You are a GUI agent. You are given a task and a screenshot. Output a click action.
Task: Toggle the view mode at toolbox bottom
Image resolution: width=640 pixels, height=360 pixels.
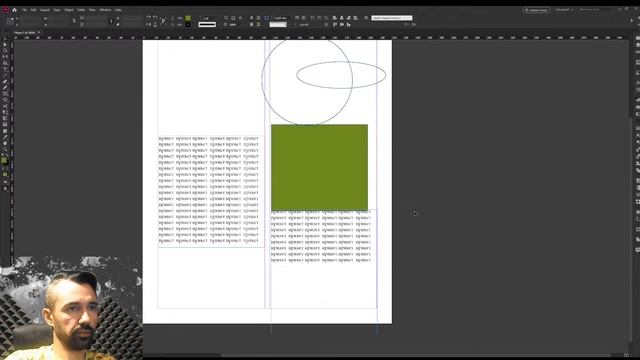[x=5, y=188]
